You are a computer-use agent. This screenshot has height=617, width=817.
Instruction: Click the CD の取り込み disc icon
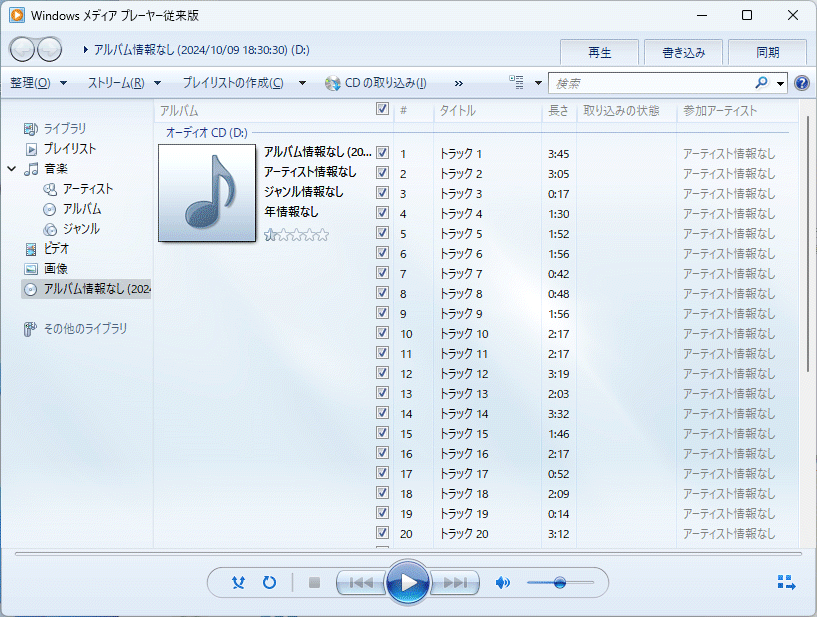pyautogui.click(x=332, y=83)
